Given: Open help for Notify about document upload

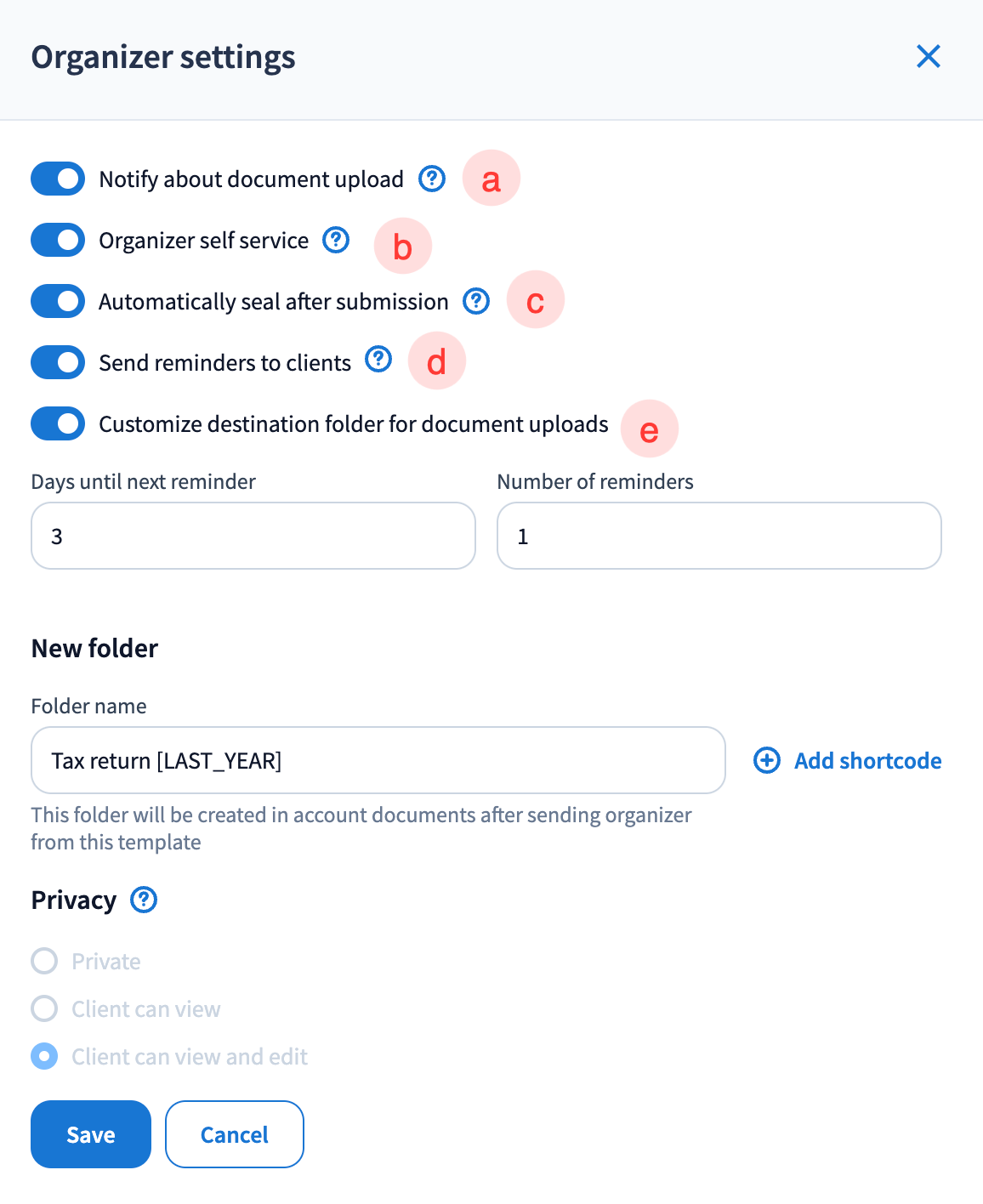Looking at the screenshot, I should click(432, 179).
